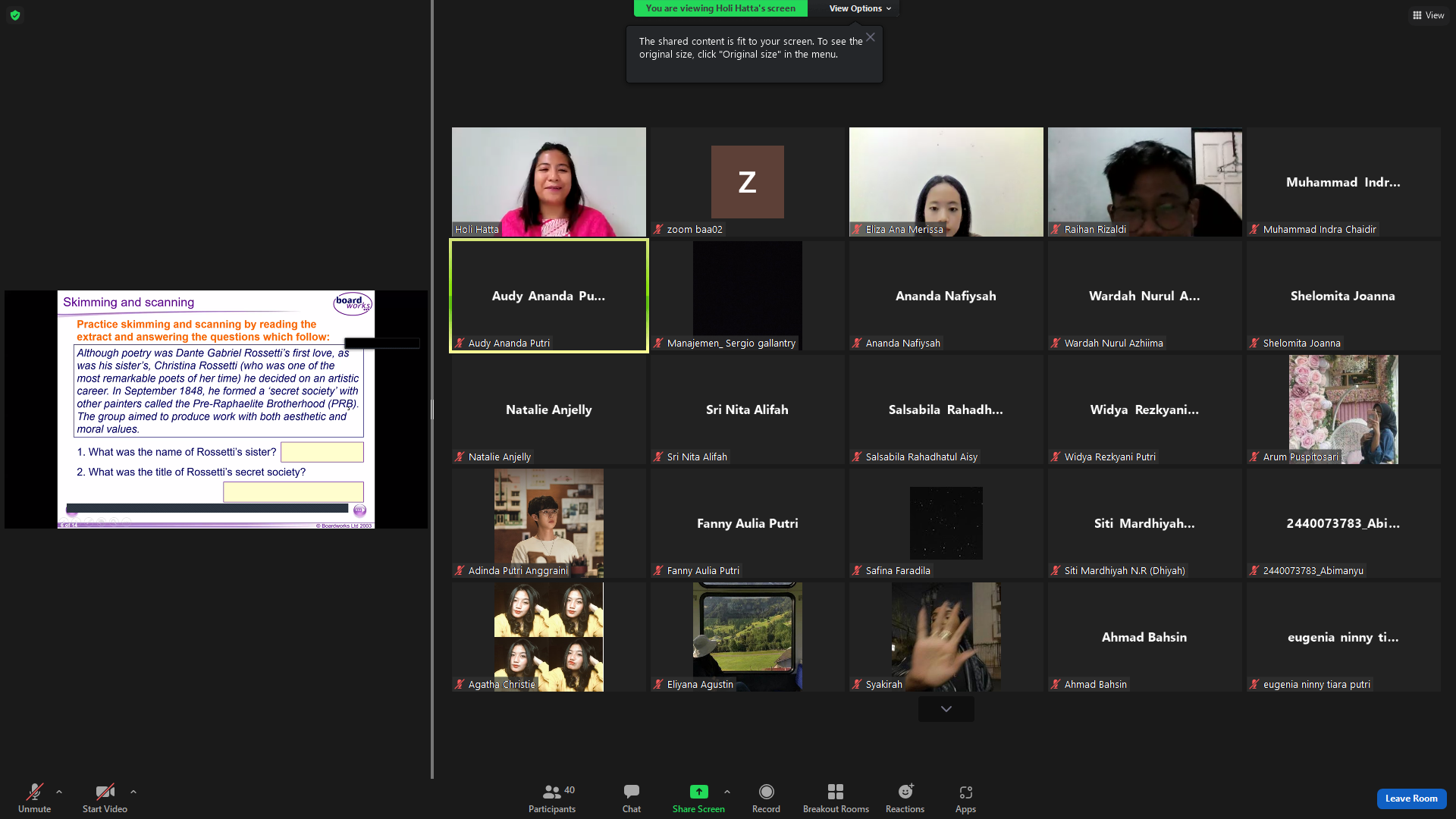Click answer field for secret society question

(x=293, y=491)
